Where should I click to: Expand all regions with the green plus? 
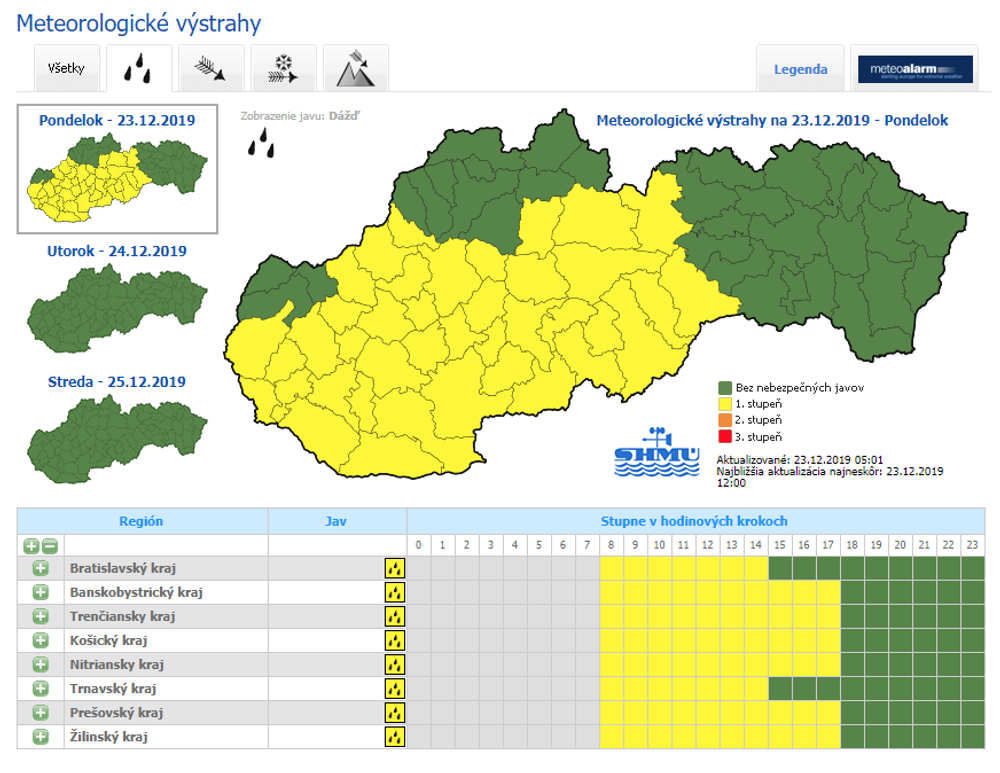31,546
